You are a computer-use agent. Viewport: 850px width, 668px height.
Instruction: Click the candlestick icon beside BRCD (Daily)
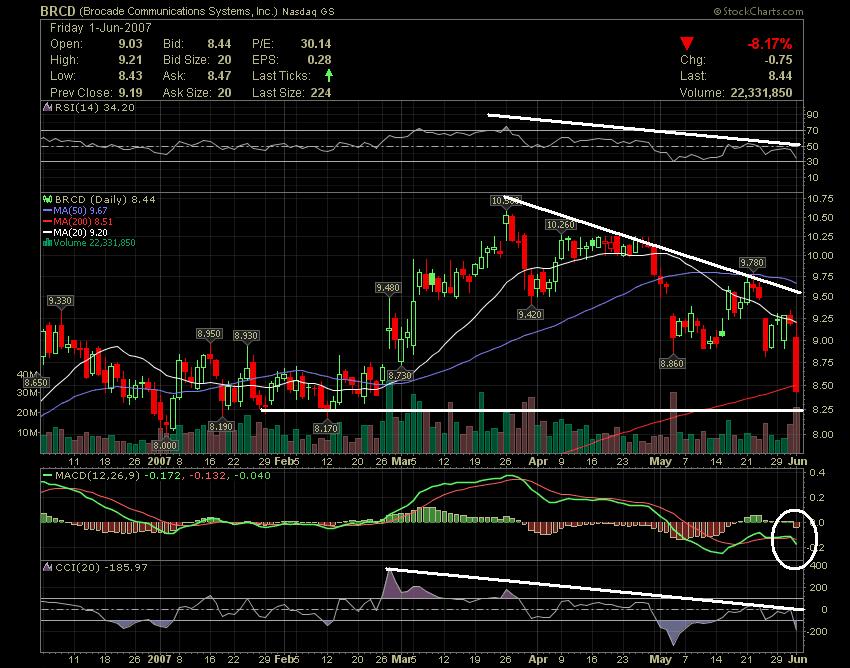pos(48,200)
